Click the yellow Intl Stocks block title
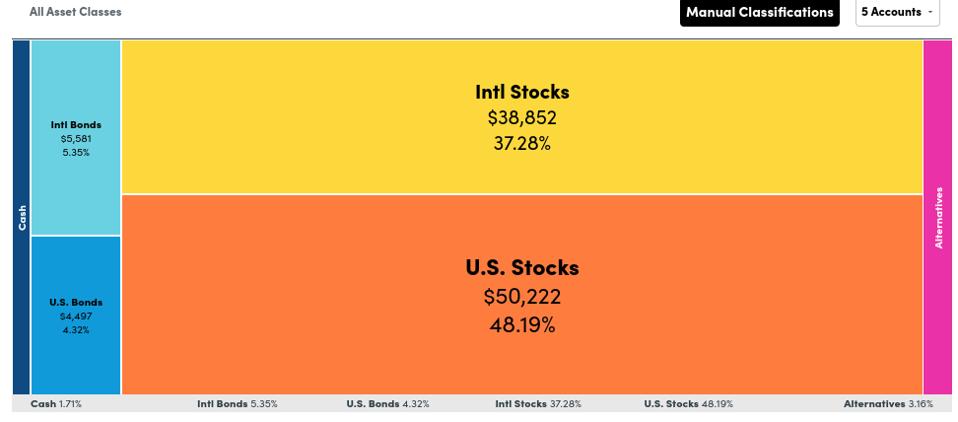The width and height of the screenshot is (958, 422). click(522, 92)
